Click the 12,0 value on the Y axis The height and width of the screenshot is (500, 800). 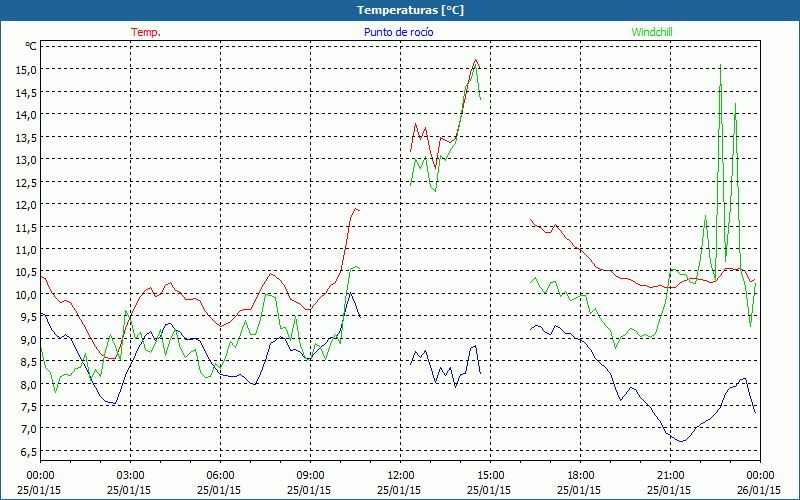click(27, 205)
